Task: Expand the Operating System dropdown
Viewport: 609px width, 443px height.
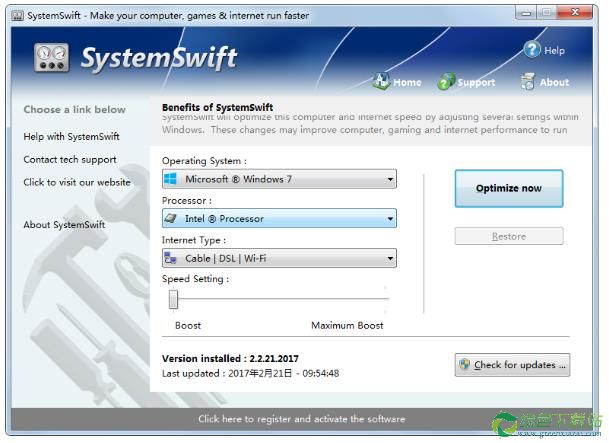Action: tap(389, 179)
